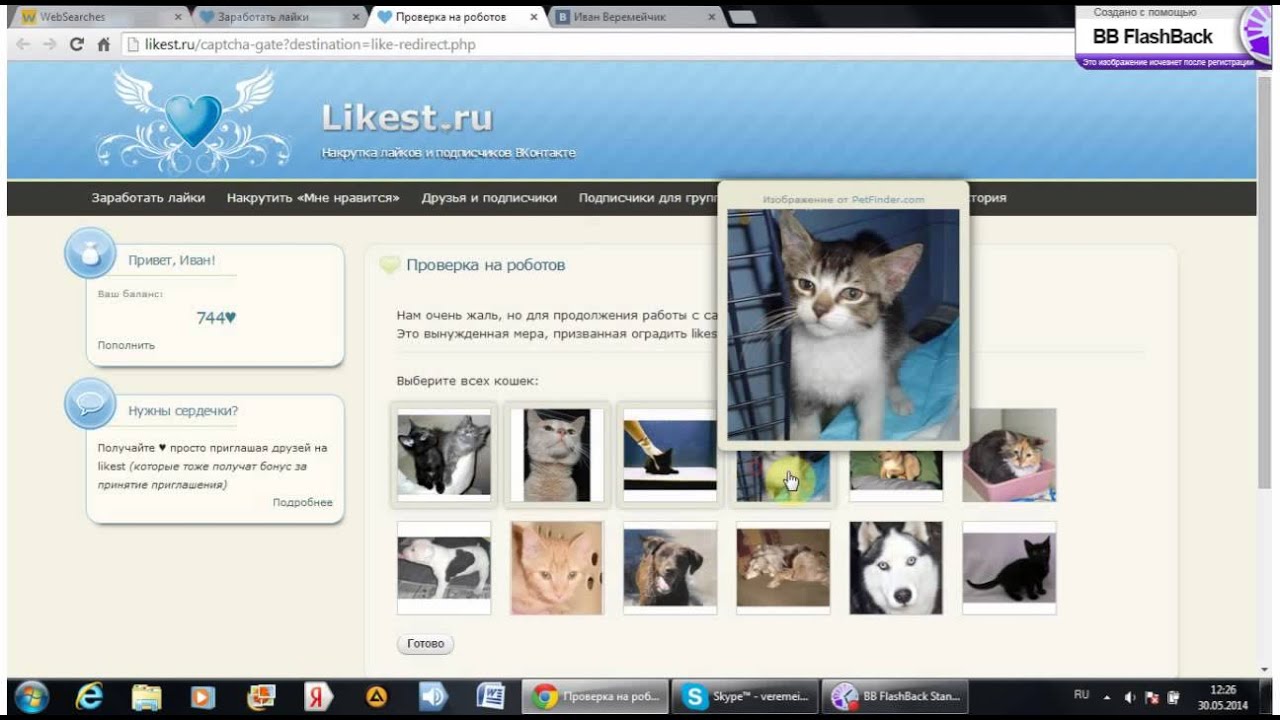Switch to BB FlashBack taskbar window
1280x720 pixels.
point(896,696)
